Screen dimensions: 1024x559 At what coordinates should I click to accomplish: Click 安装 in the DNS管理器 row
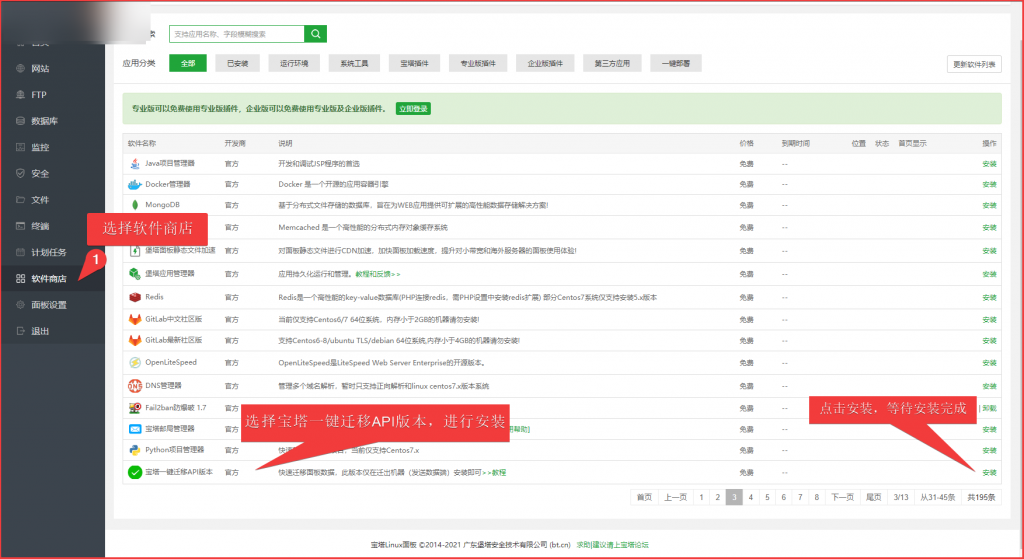click(x=989, y=387)
